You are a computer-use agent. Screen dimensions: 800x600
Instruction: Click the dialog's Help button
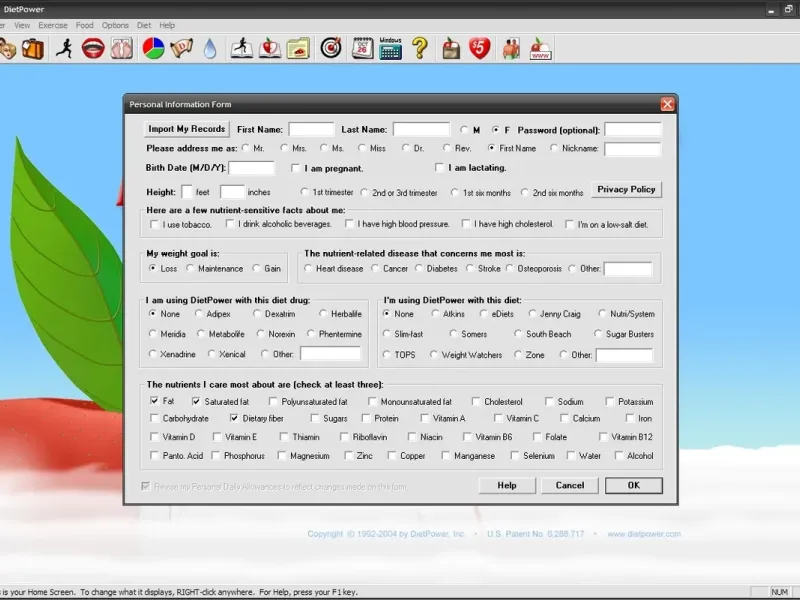[507, 485]
